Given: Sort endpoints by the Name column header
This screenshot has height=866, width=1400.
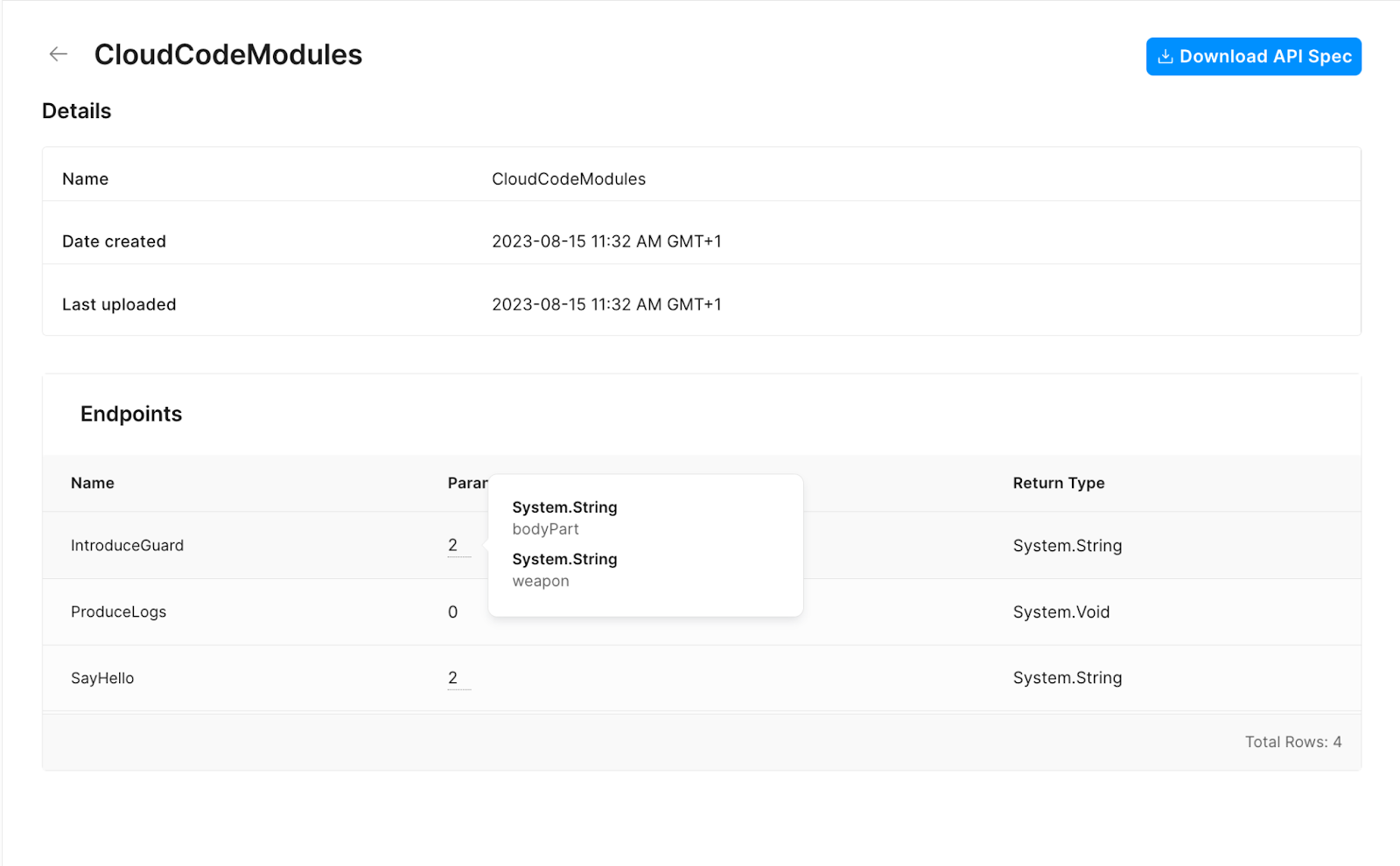Looking at the screenshot, I should (x=93, y=483).
